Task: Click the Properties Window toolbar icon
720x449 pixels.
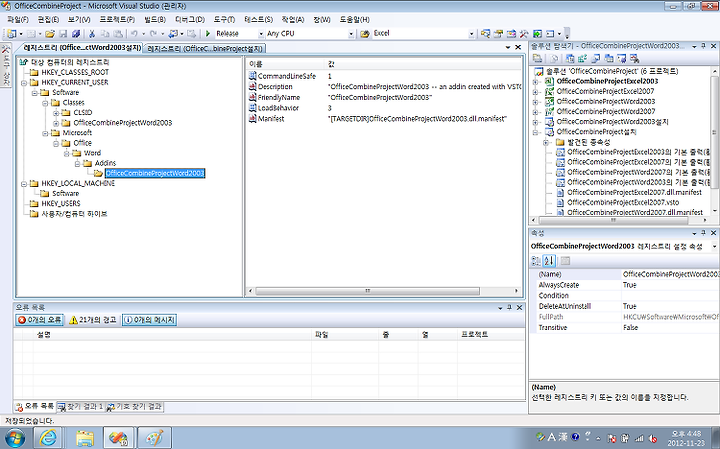Action: [x=498, y=34]
